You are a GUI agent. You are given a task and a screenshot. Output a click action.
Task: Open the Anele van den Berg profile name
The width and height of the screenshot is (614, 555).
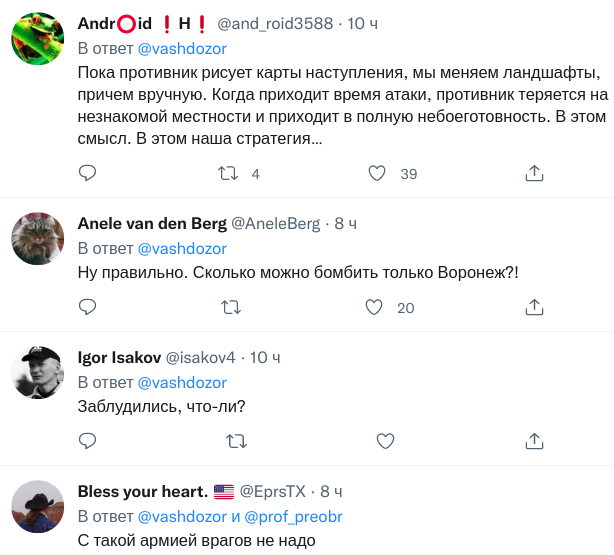pyautogui.click(x=152, y=223)
